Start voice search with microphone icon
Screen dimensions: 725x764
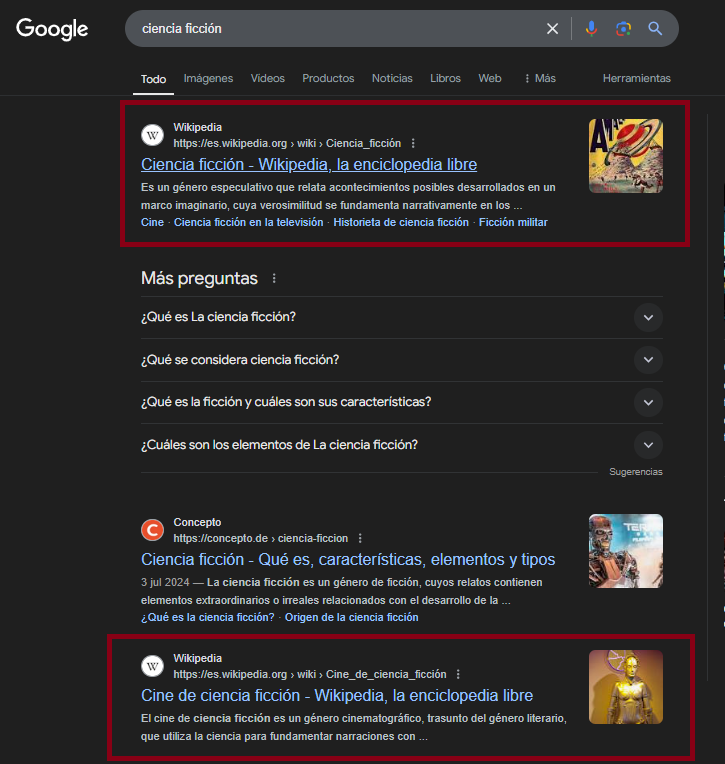coord(591,29)
